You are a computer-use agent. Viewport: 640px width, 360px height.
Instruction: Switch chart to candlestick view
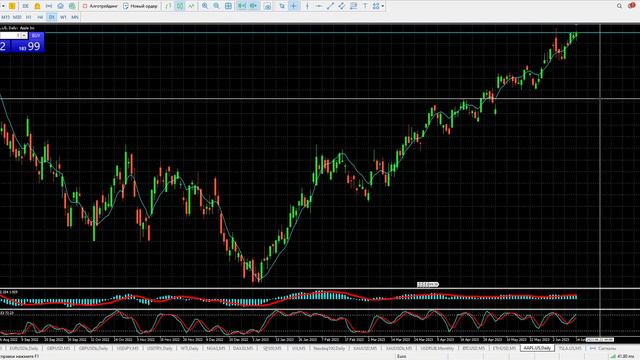point(180,6)
